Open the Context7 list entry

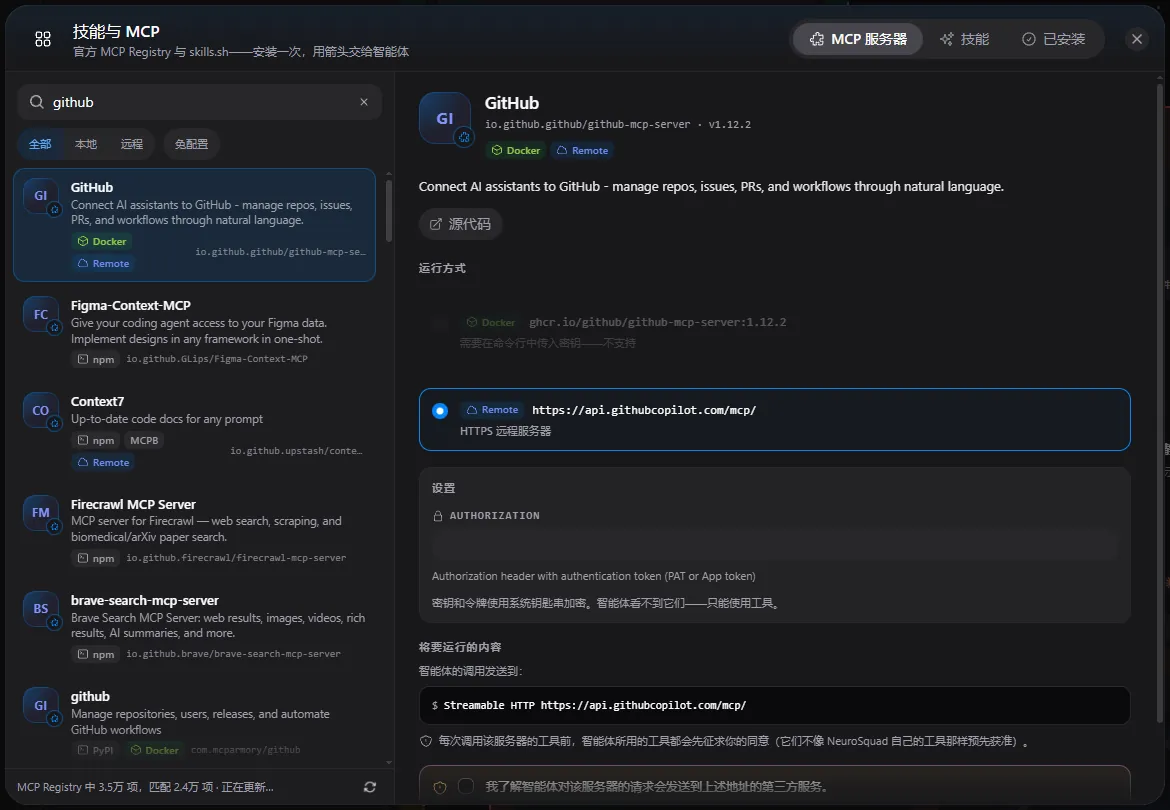point(195,431)
